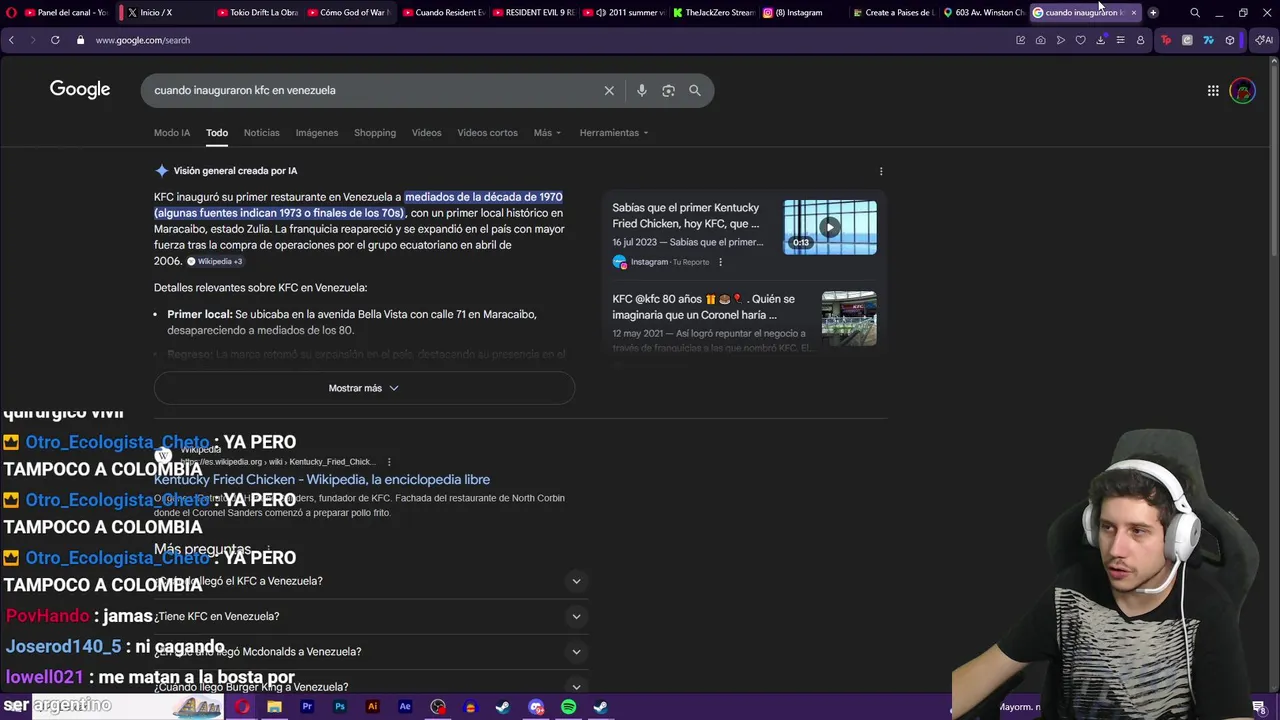Viewport: 1280px width, 720px height.
Task: Go back with browser back arrow
Action: [x=11, y=40]
